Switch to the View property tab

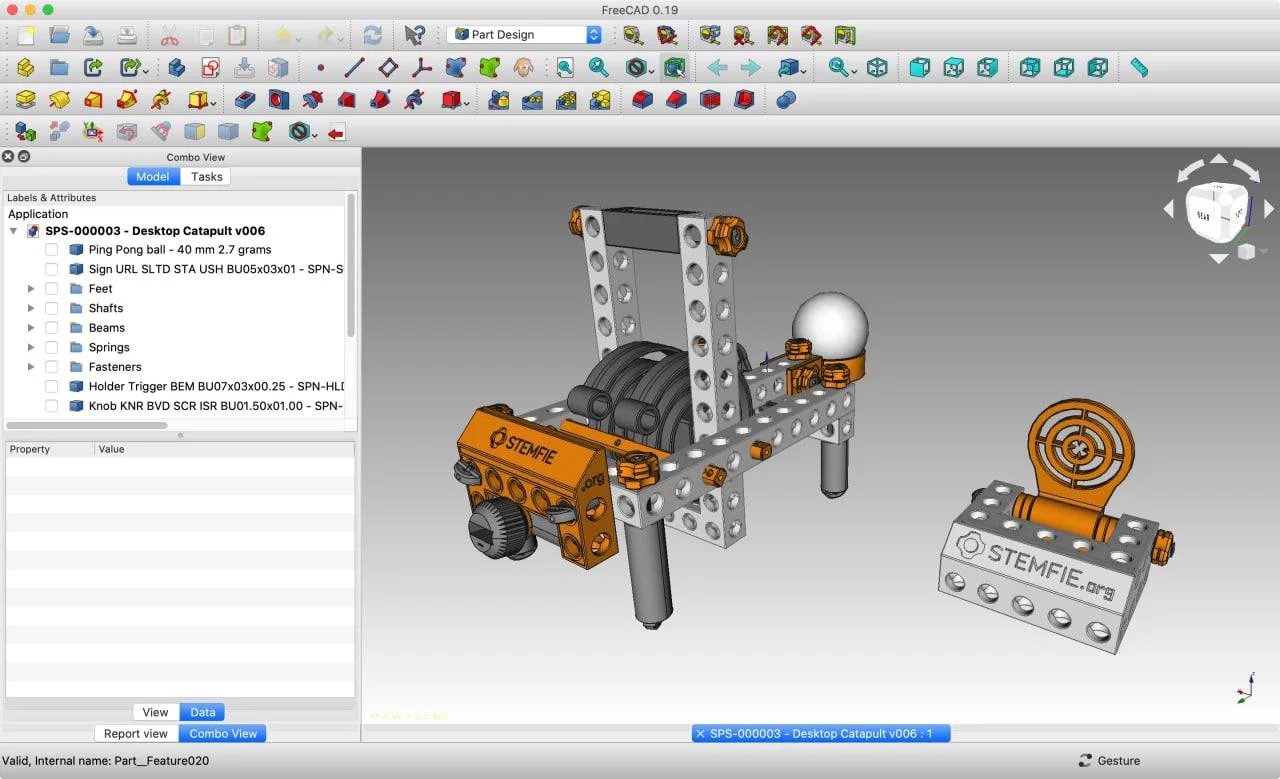(155, 712)
